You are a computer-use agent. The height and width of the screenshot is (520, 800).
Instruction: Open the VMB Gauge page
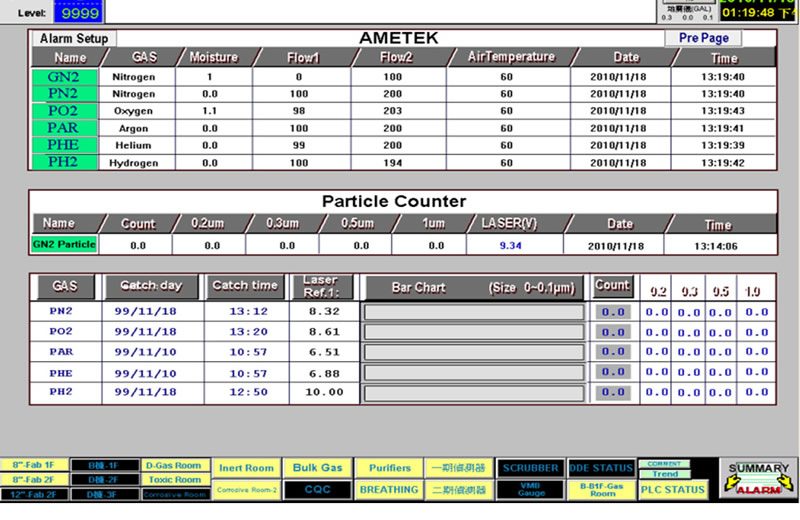pyautogui.click(x=530, y=489)
